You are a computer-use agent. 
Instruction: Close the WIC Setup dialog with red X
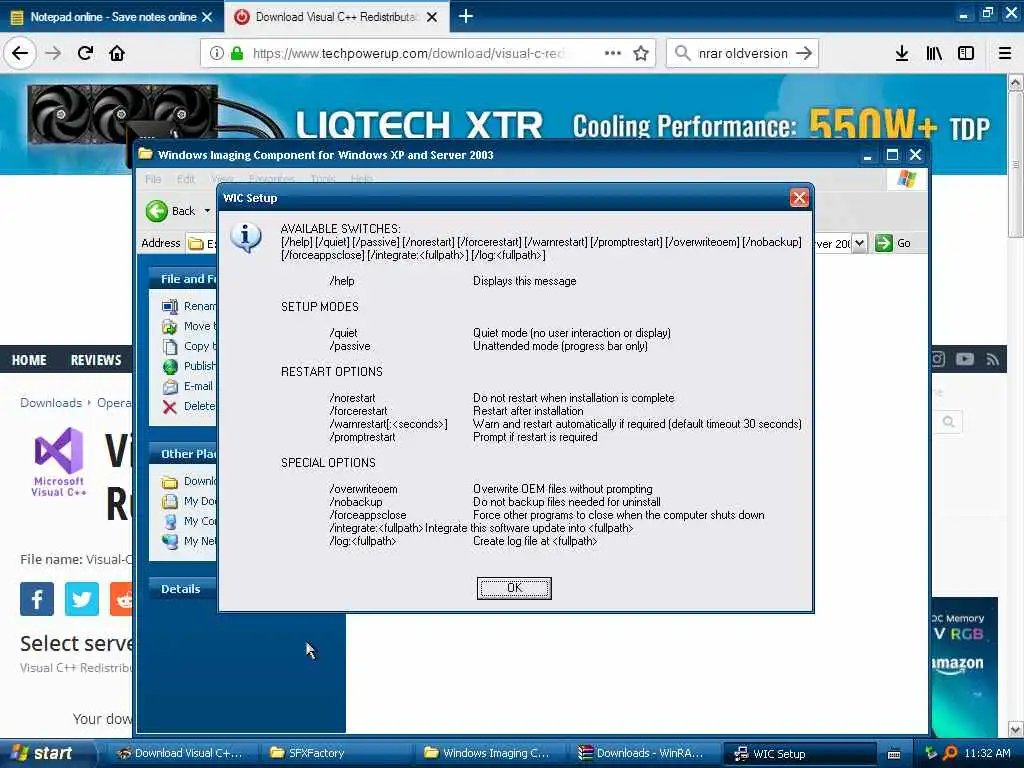click(799, 198)
